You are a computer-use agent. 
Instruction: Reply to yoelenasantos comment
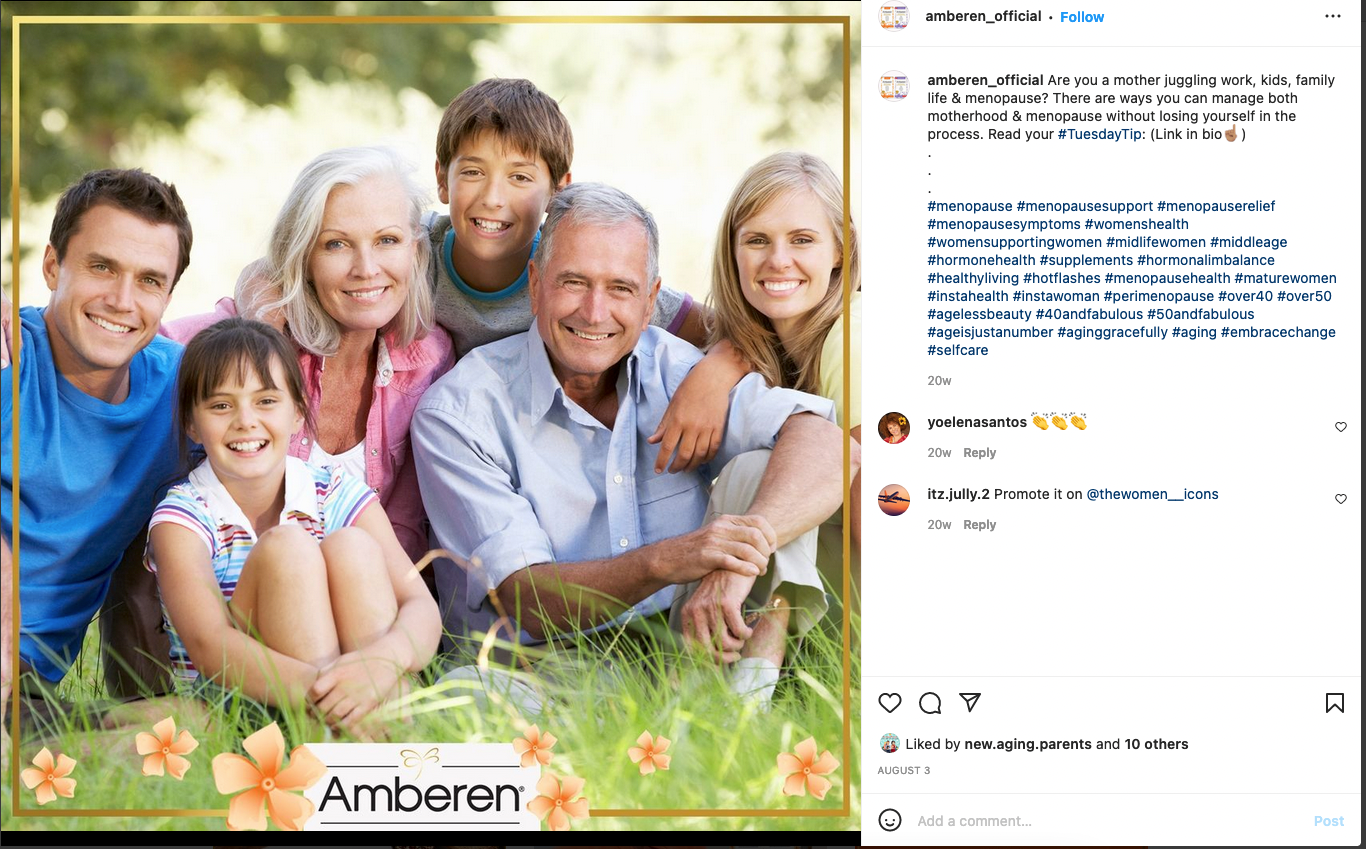point(980,453)
